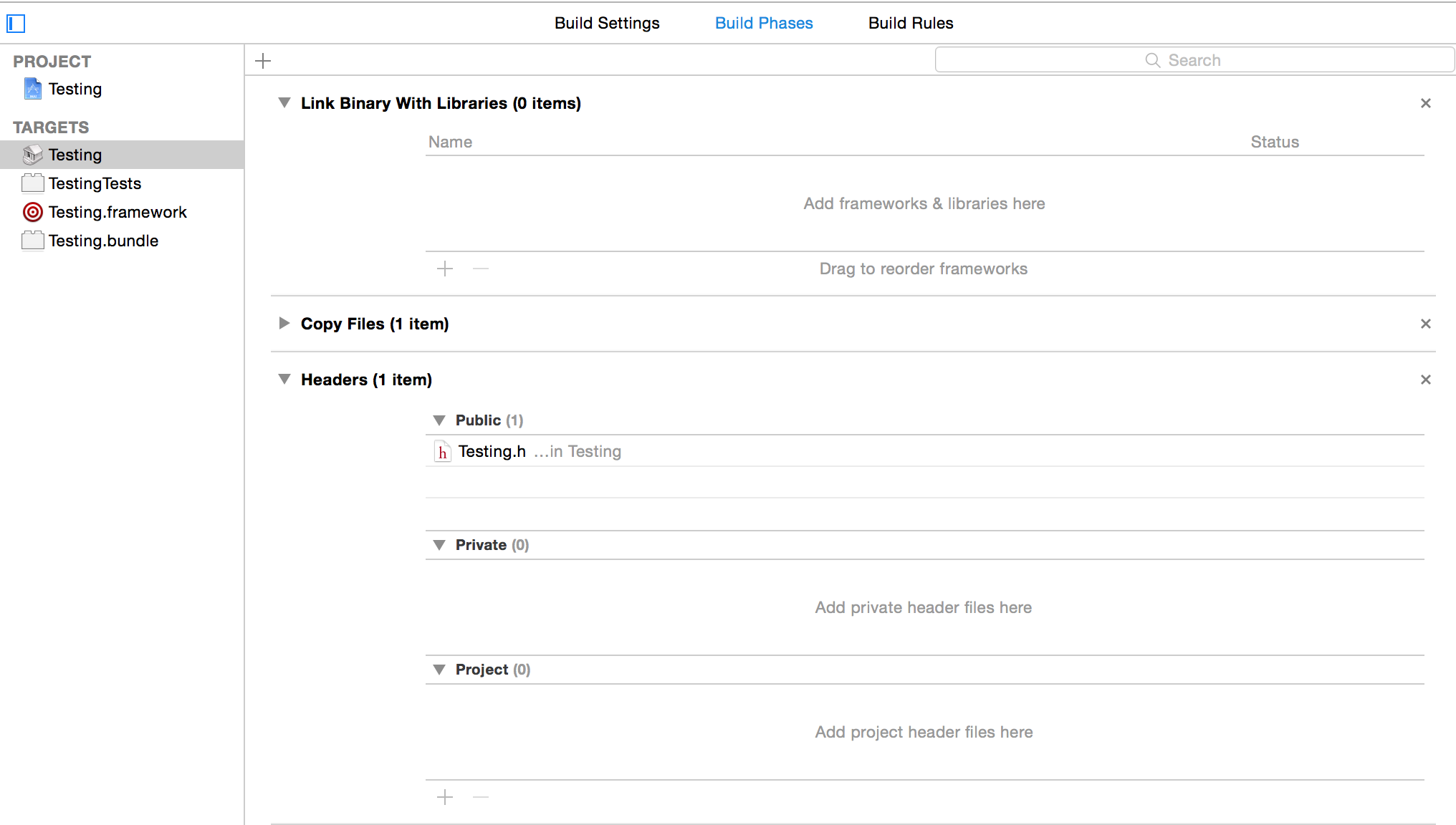
Task: Select the TestingTests target
Action: (x=122, y=183)
